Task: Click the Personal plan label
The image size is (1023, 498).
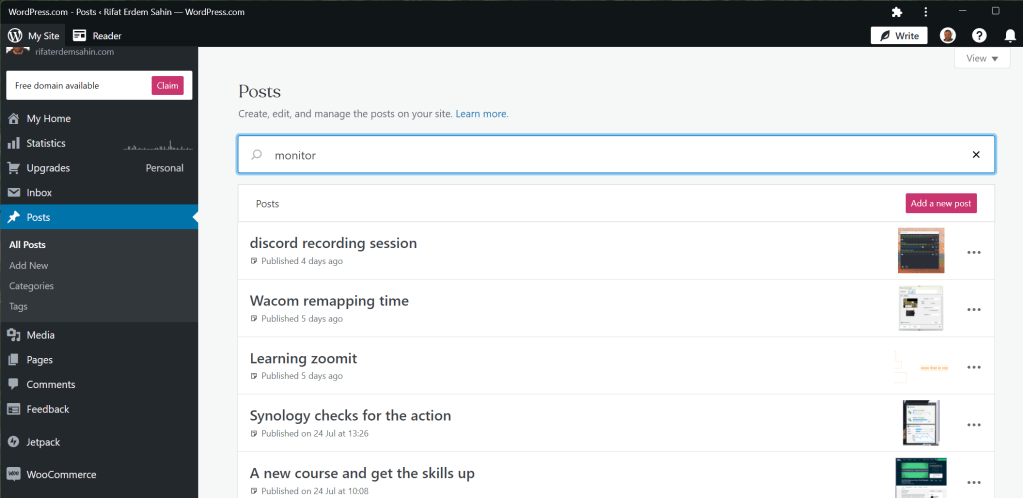Action: (x=164, y=168)
